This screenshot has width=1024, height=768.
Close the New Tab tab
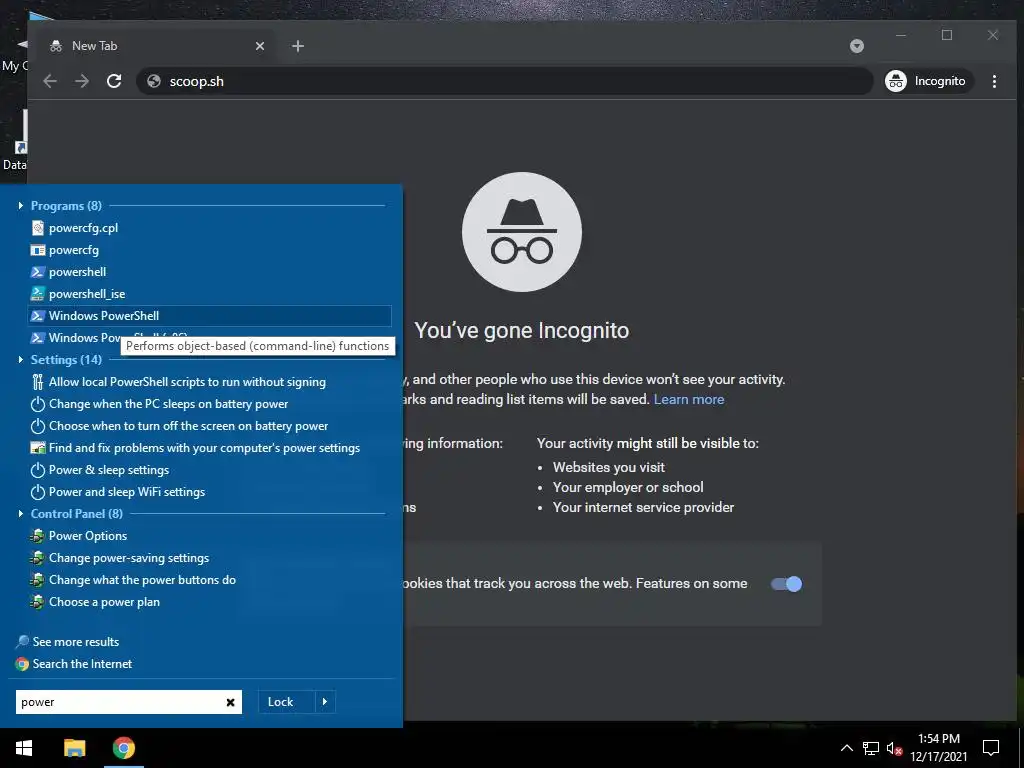[x=260, y=46]
